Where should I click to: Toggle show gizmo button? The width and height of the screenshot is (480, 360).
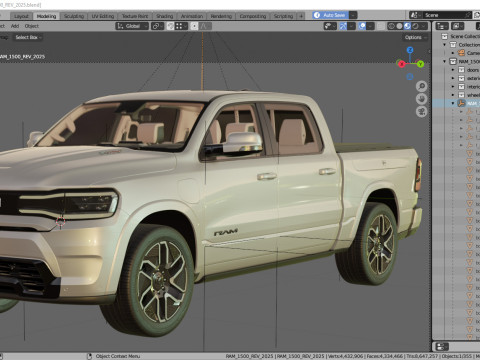[343, 26]
